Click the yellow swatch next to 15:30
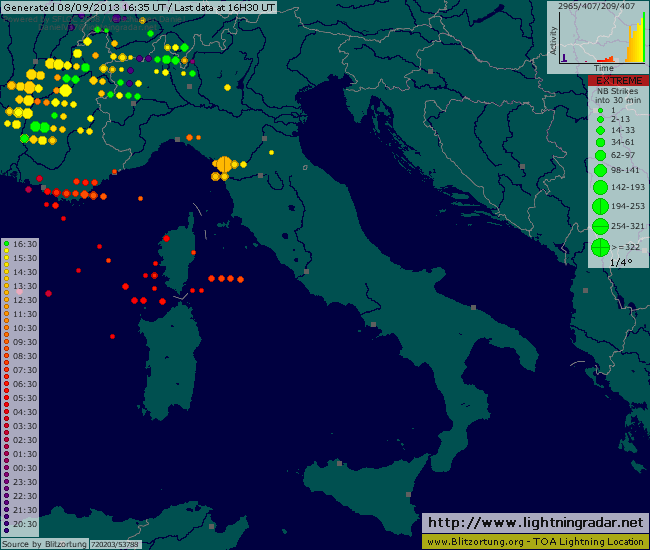 pyautogui.click(x=6, y=258)
